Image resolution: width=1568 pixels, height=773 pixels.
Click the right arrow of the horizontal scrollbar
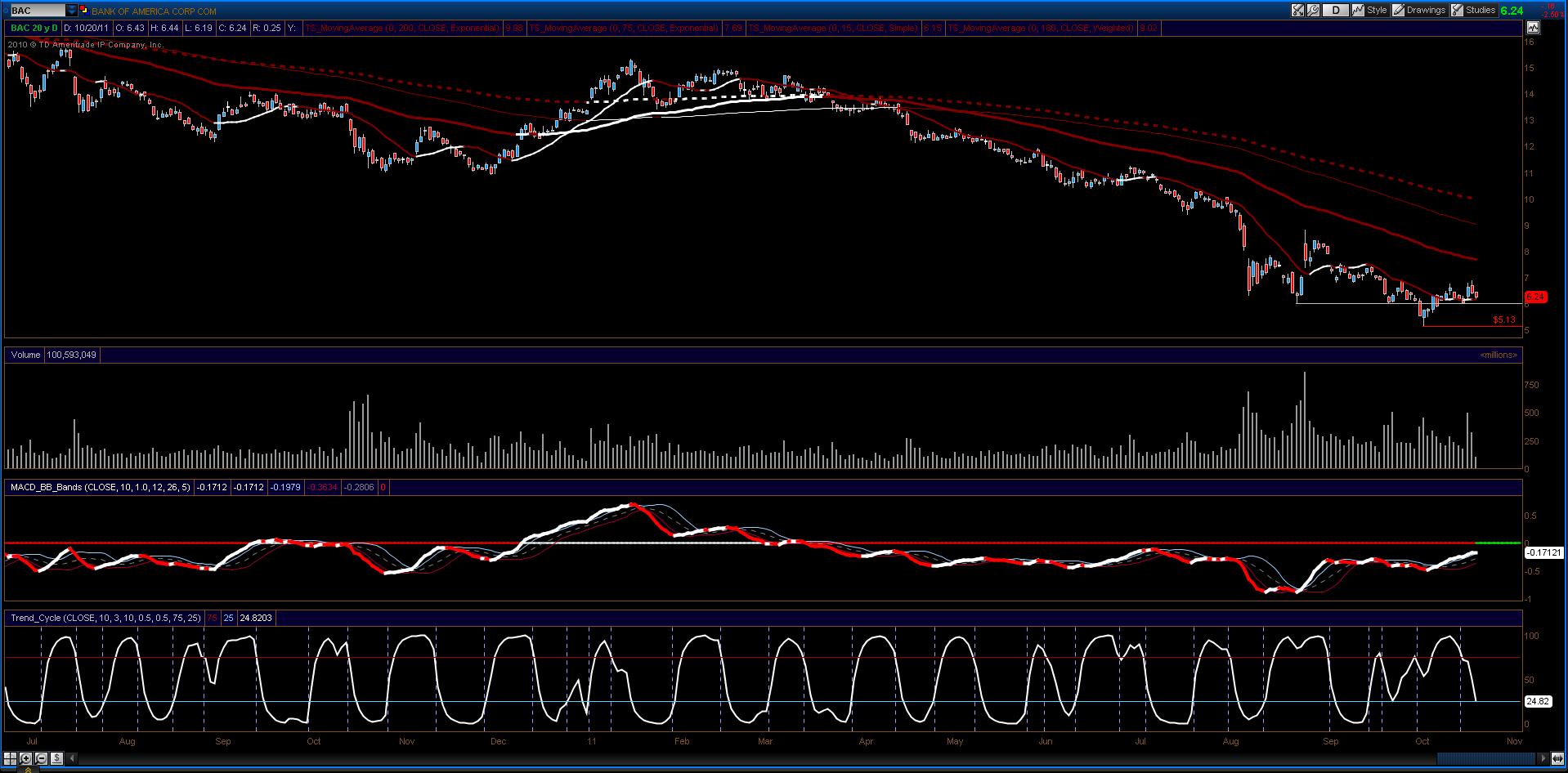1543,759
